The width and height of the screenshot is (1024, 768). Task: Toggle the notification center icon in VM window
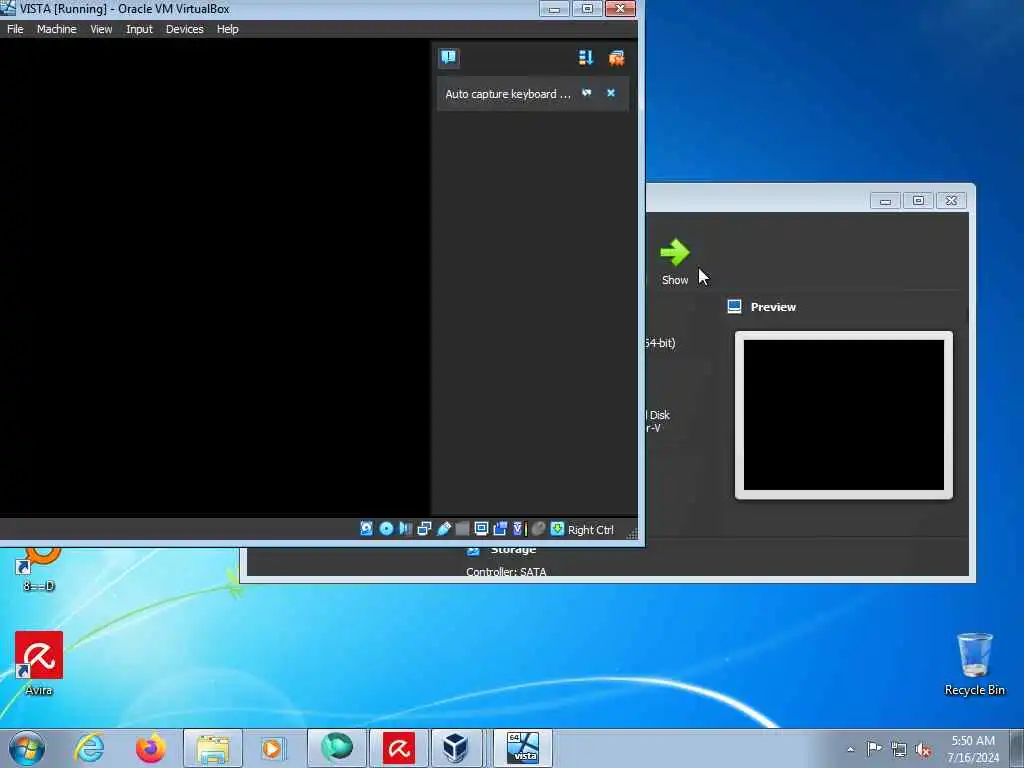[x=449, y=57]
